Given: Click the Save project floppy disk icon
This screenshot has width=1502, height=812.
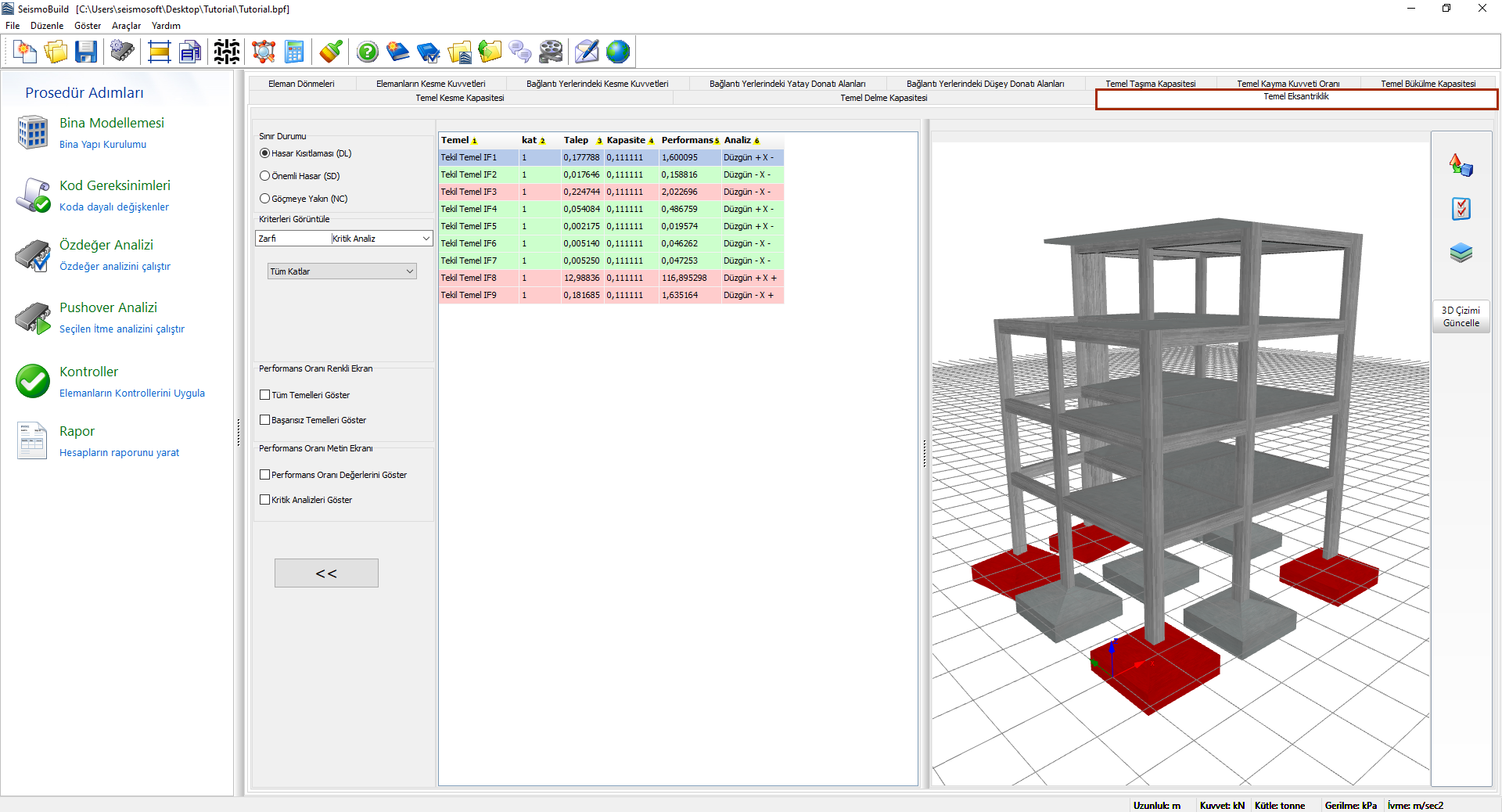Looking at the screenshot, I should (86, 52).
